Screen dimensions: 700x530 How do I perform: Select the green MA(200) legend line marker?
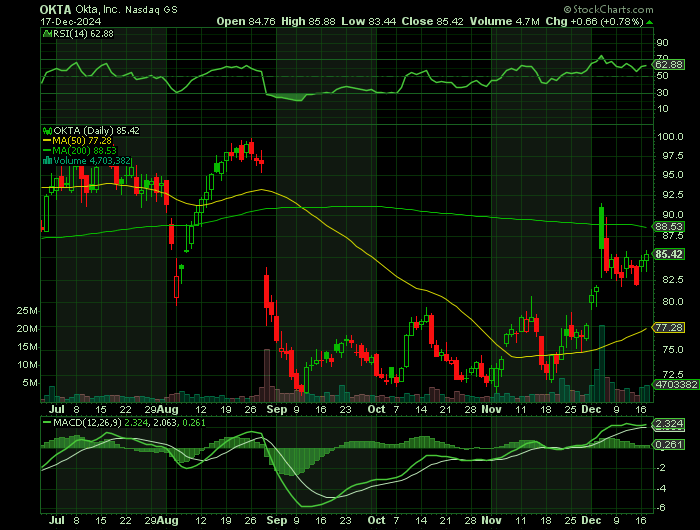point(47,150)
